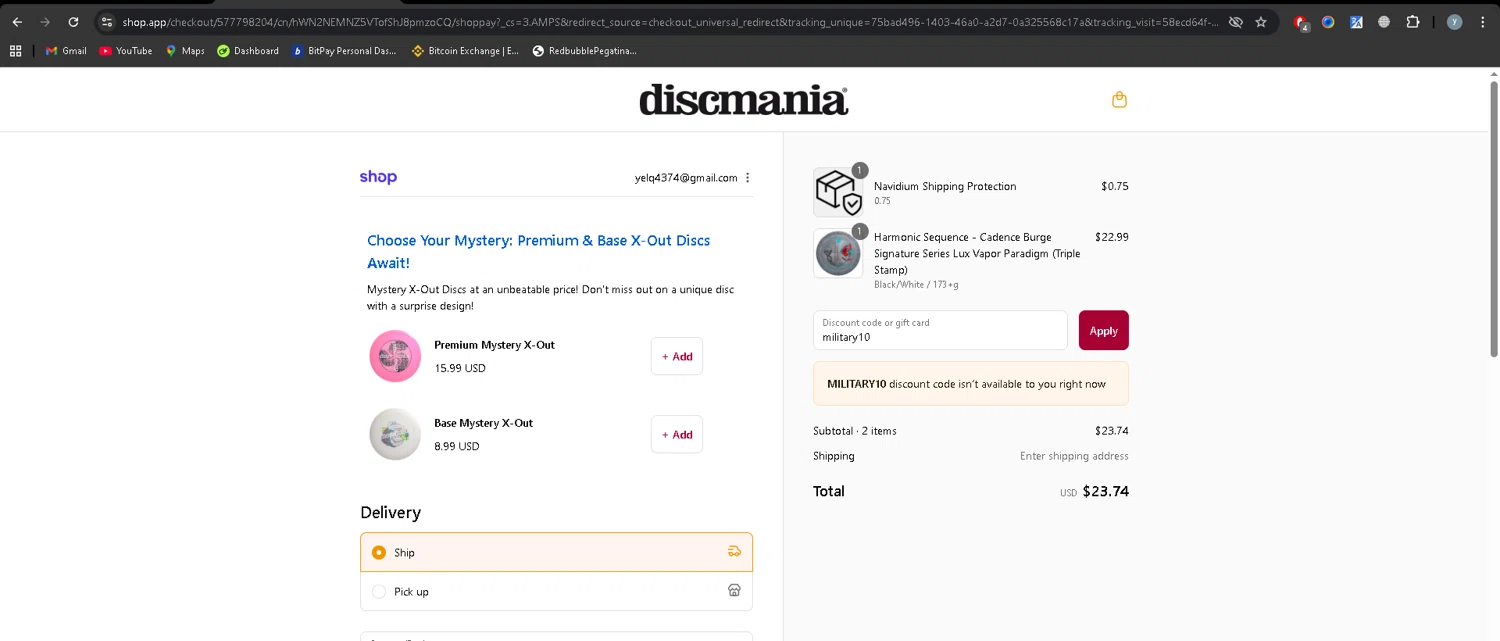The width and height of the screenshot is (1500, 641).
Task: Focus the discount code input field
Action: pos(940,330)
